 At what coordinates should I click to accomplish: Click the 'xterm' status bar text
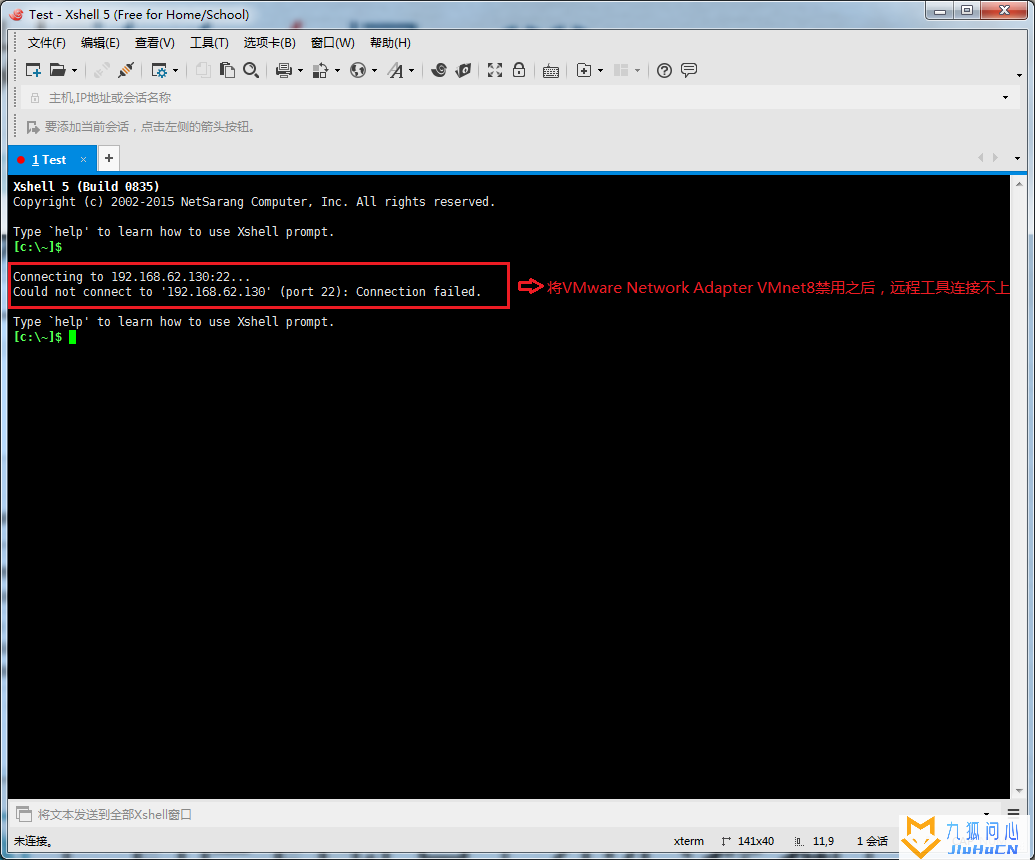pos(688,841)
